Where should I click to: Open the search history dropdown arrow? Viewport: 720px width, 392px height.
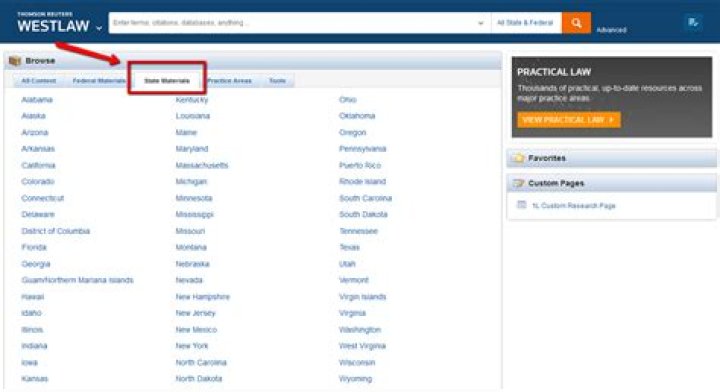pyautogui.click(x=481, y=23)
